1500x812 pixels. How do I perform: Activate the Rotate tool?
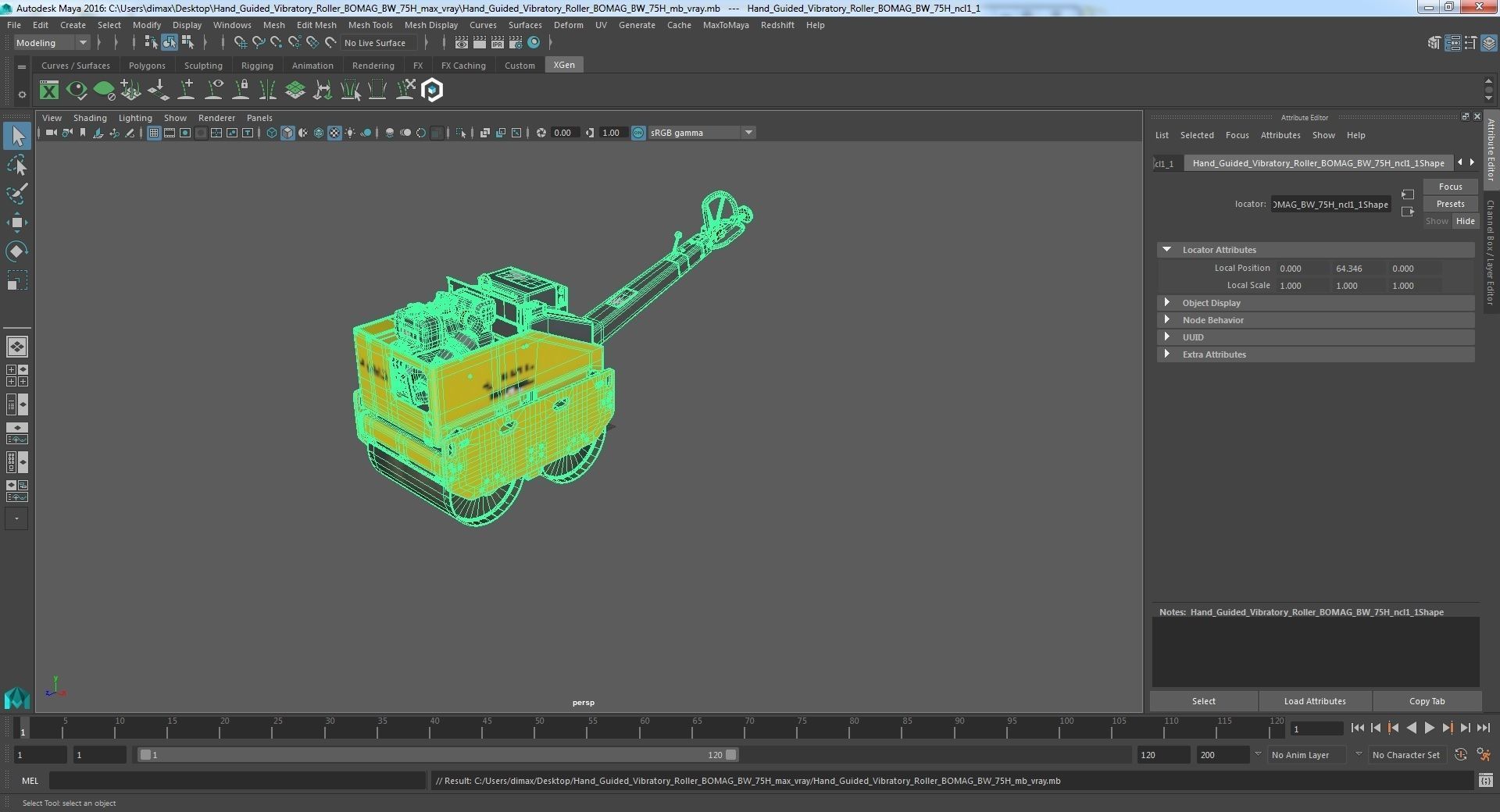[x=17, y=251]
